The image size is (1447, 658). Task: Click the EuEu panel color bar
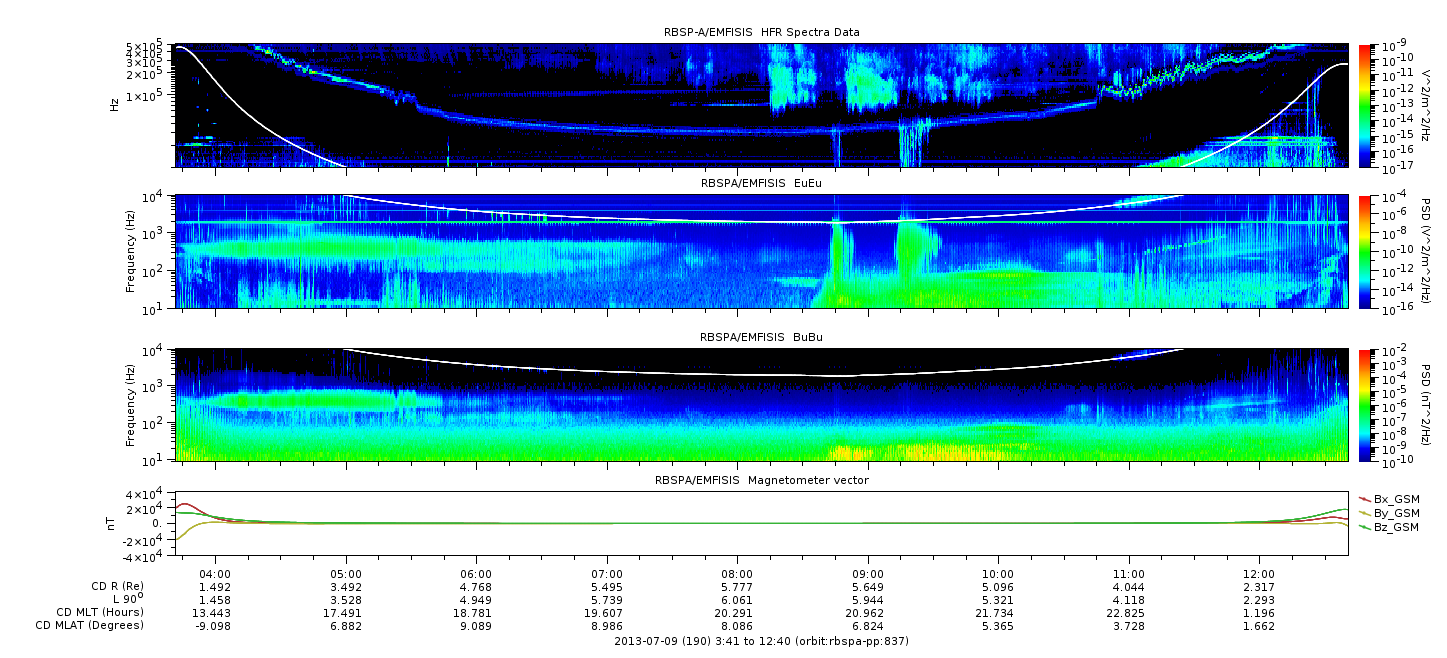point(1365,252)
